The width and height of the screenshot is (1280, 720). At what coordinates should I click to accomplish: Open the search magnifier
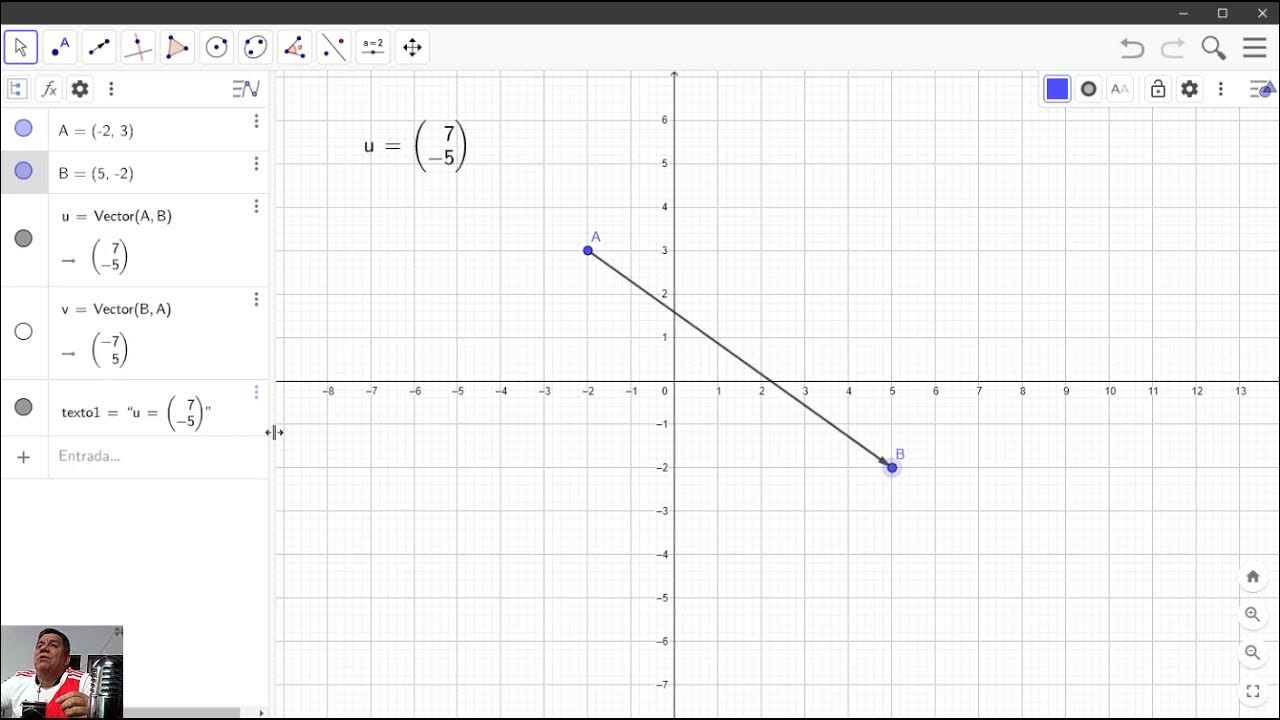pos(1213,48)
